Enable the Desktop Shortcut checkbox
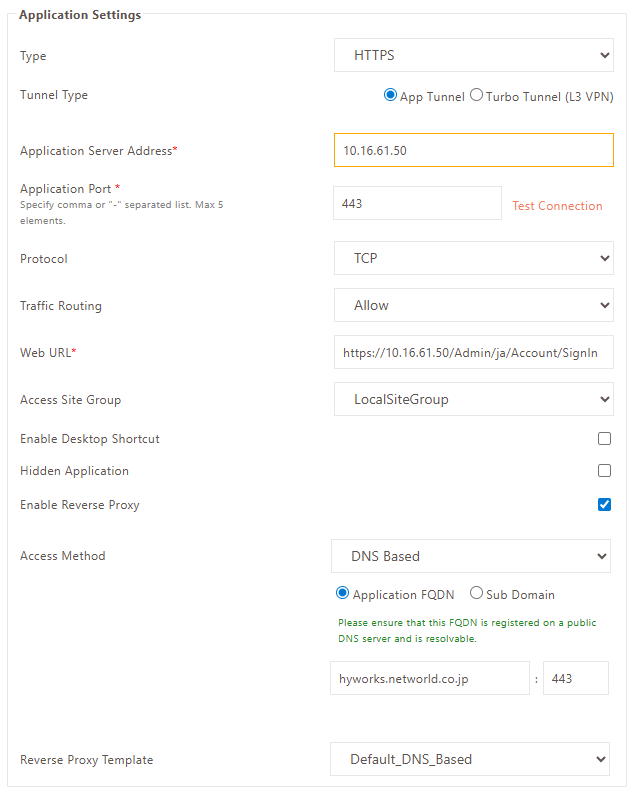This screenshot has height=792, width=633. click(604, 438)
